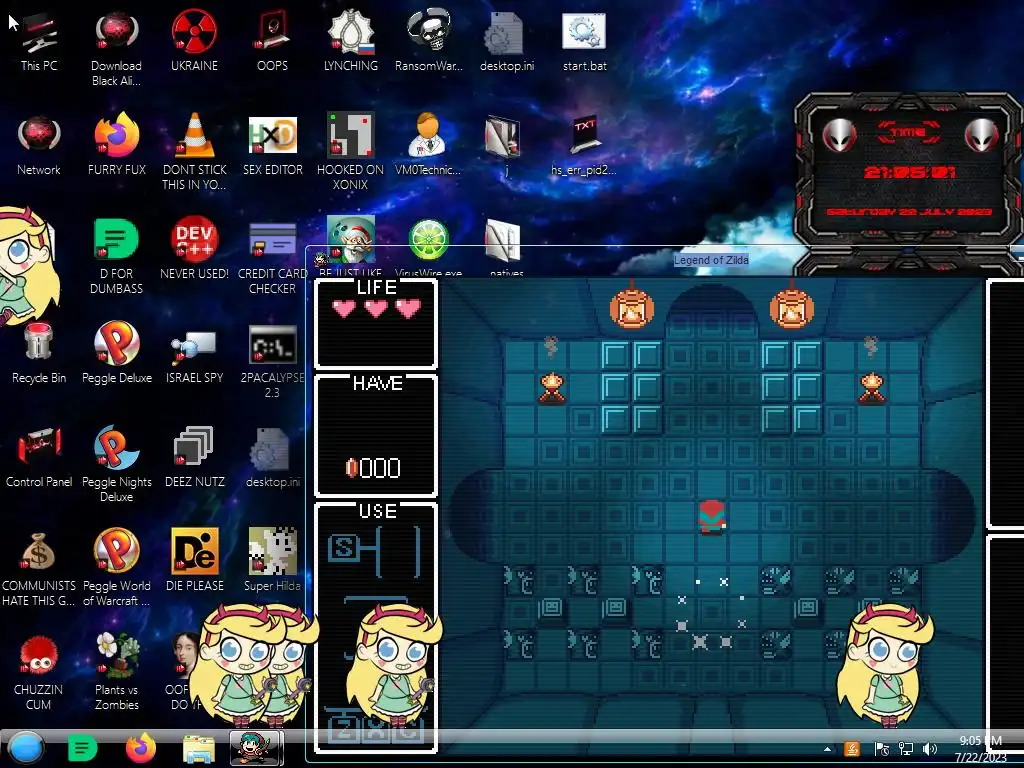Click the Windows Start orb
1024x768 pixels.
[26, 748]
